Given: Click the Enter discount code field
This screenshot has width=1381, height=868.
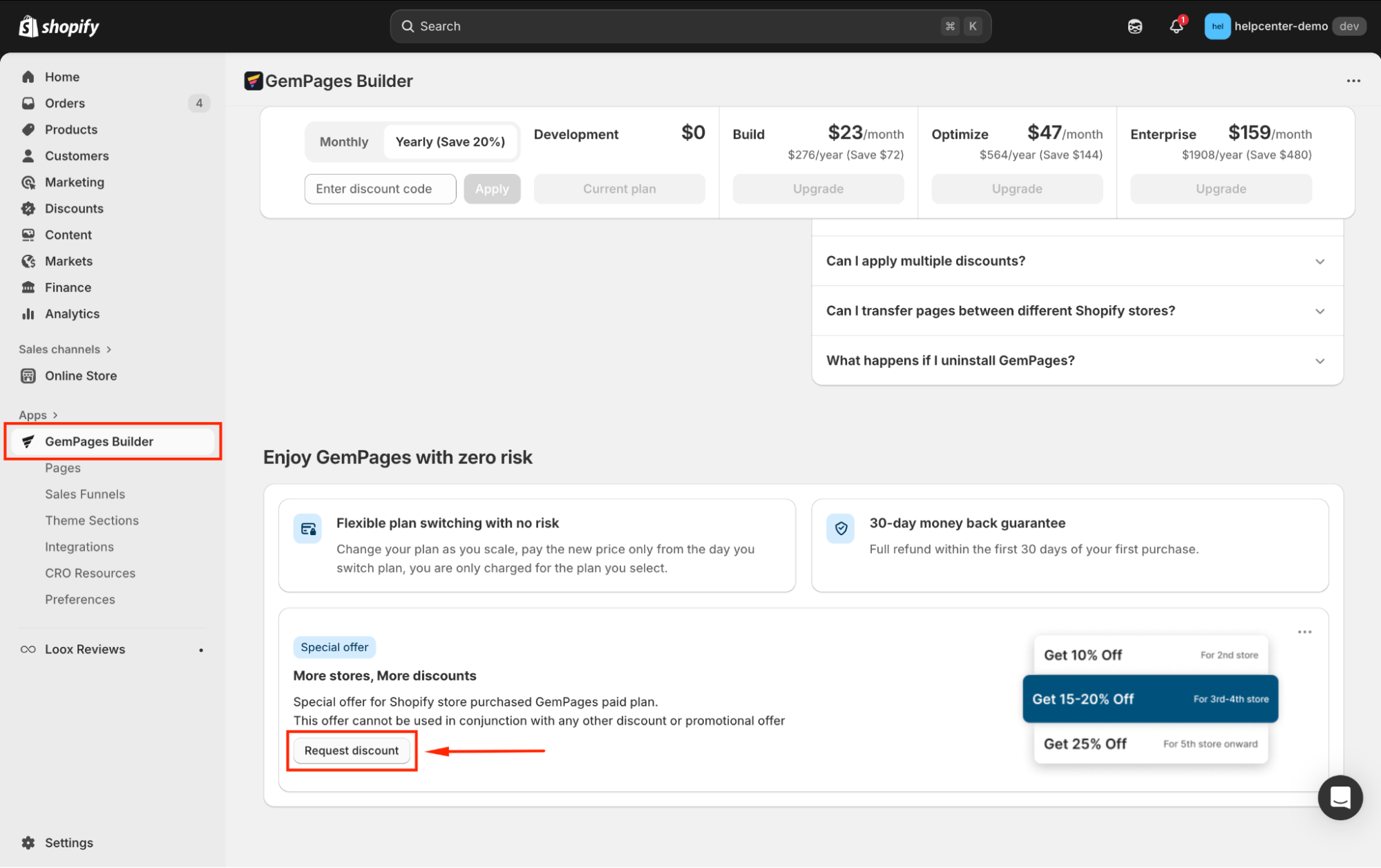Looking at the screenshot, I should pos(380,189).
